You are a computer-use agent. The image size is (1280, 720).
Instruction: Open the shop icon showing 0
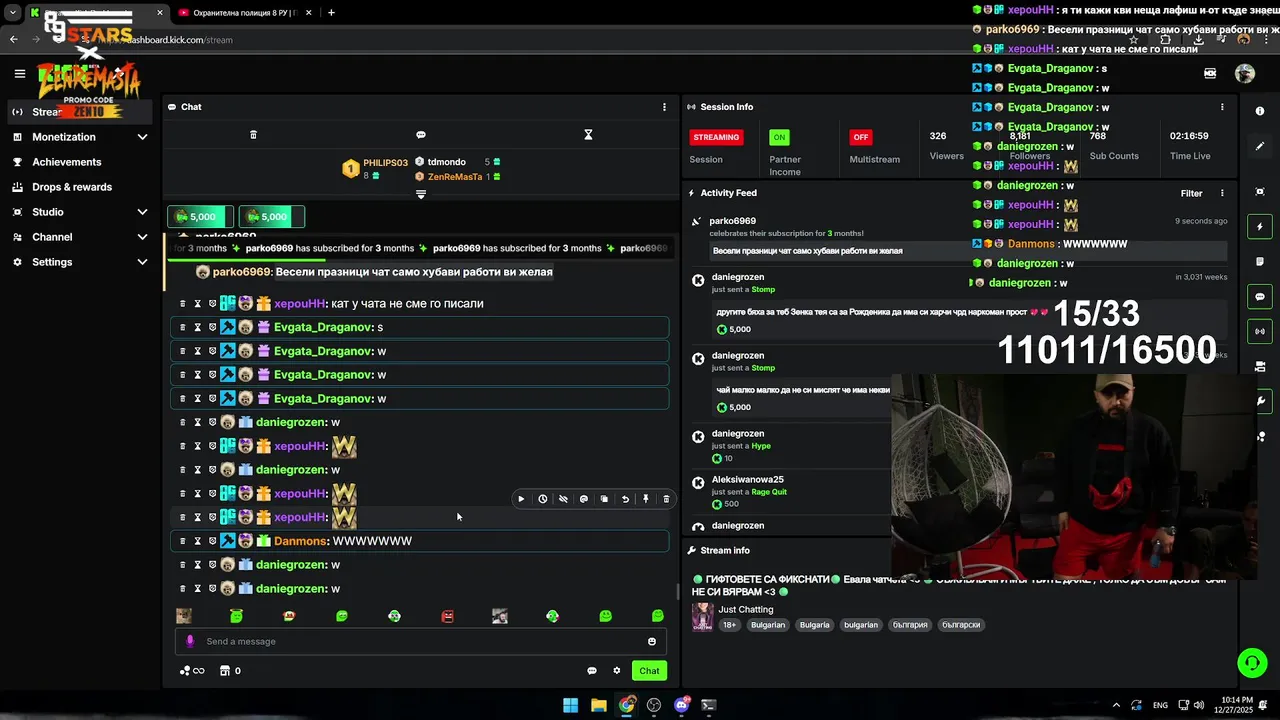(230, 671)
